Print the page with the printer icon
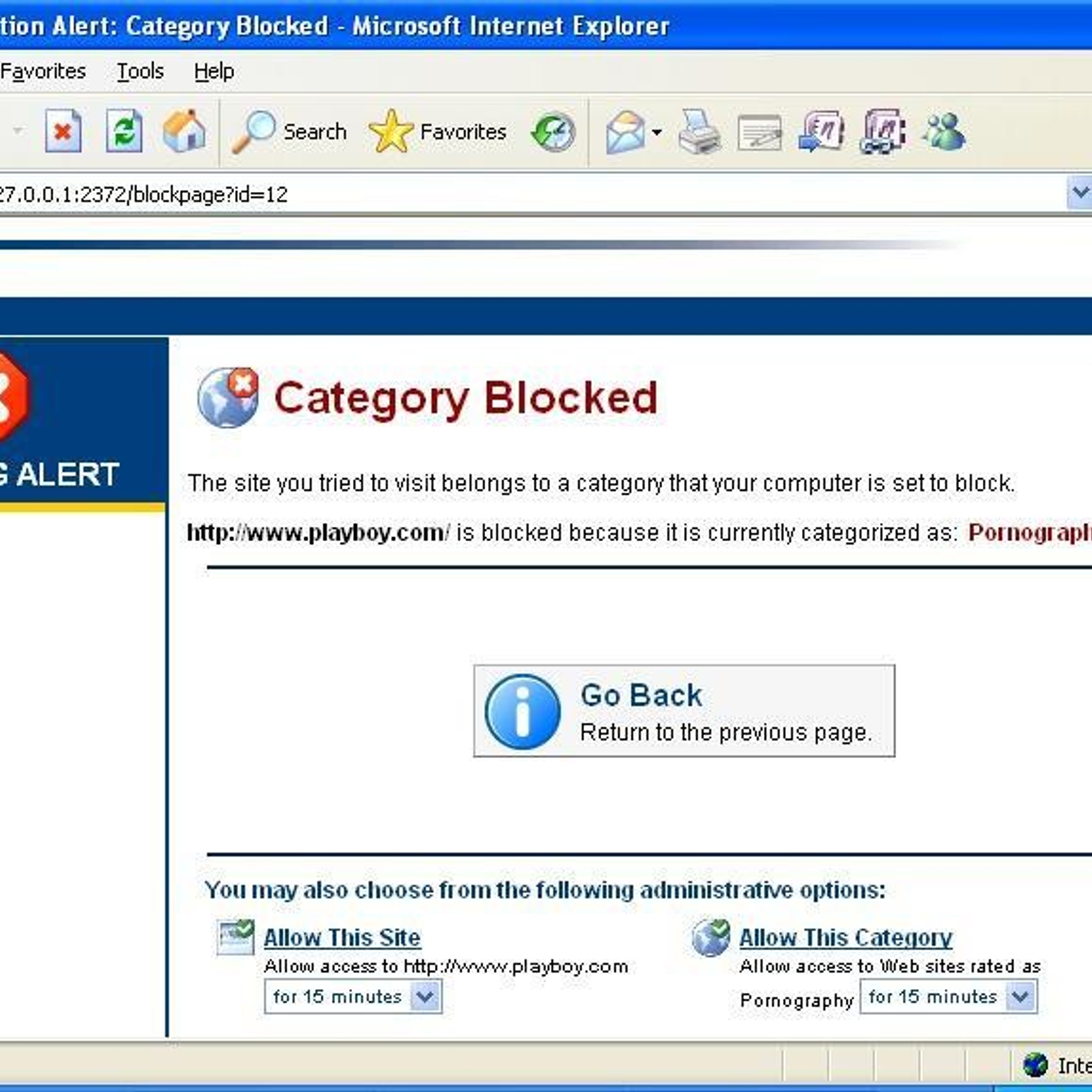This screenshot has width=1092, height=1092. pyautogui.click(x=700, y=131)
